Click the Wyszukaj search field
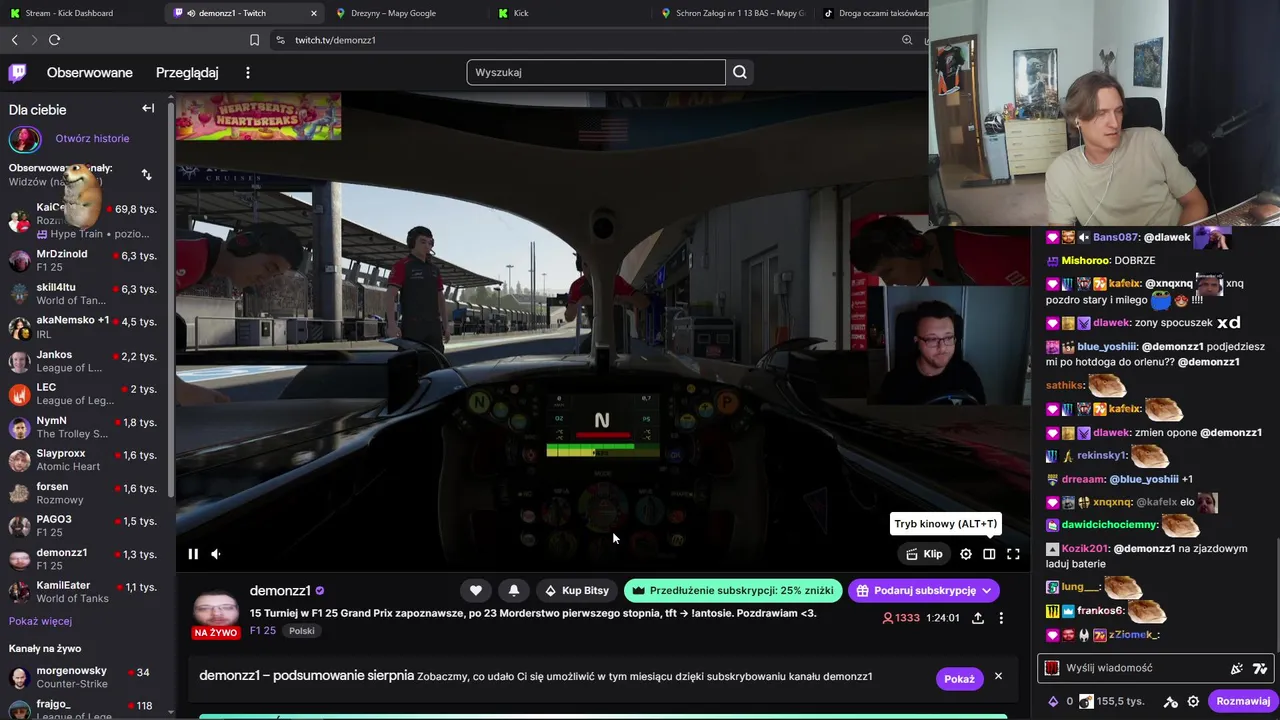 596,72
